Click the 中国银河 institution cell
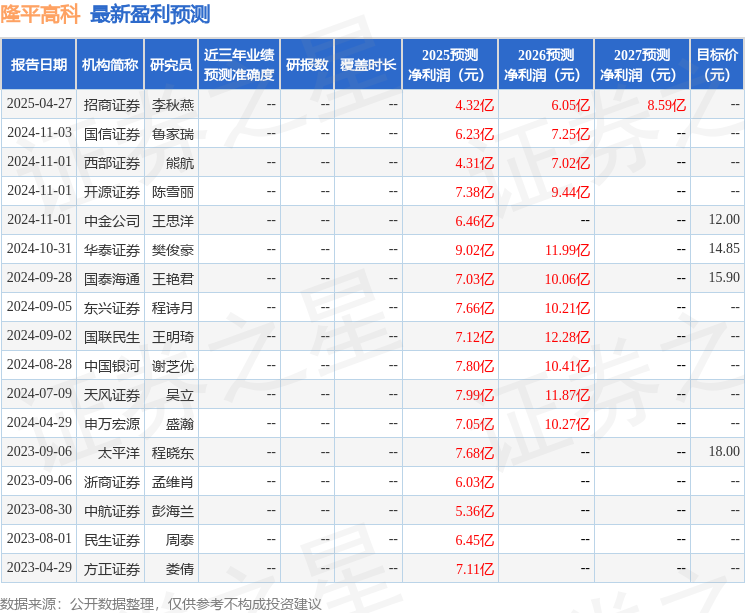Image resolution: width=745 pixels, height=613 pixels. tap(112, 366)
